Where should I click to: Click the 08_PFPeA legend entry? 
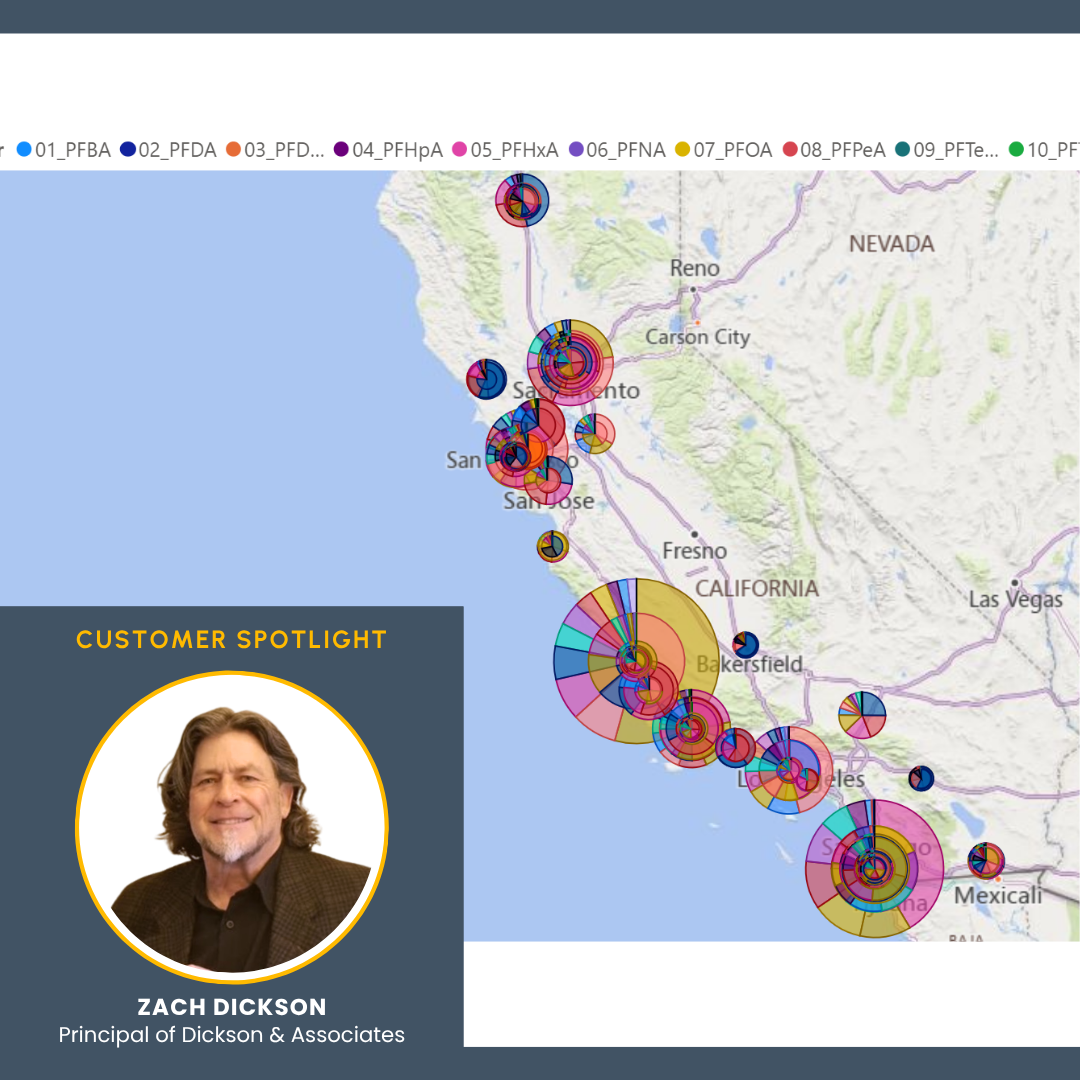[x=834, y=149]
